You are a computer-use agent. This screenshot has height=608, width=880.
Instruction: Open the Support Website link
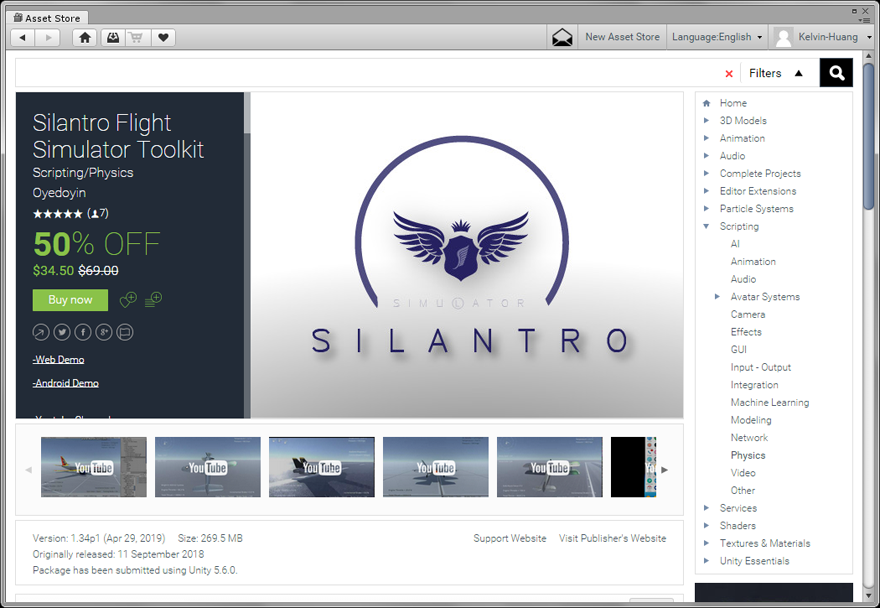[510, 538]
